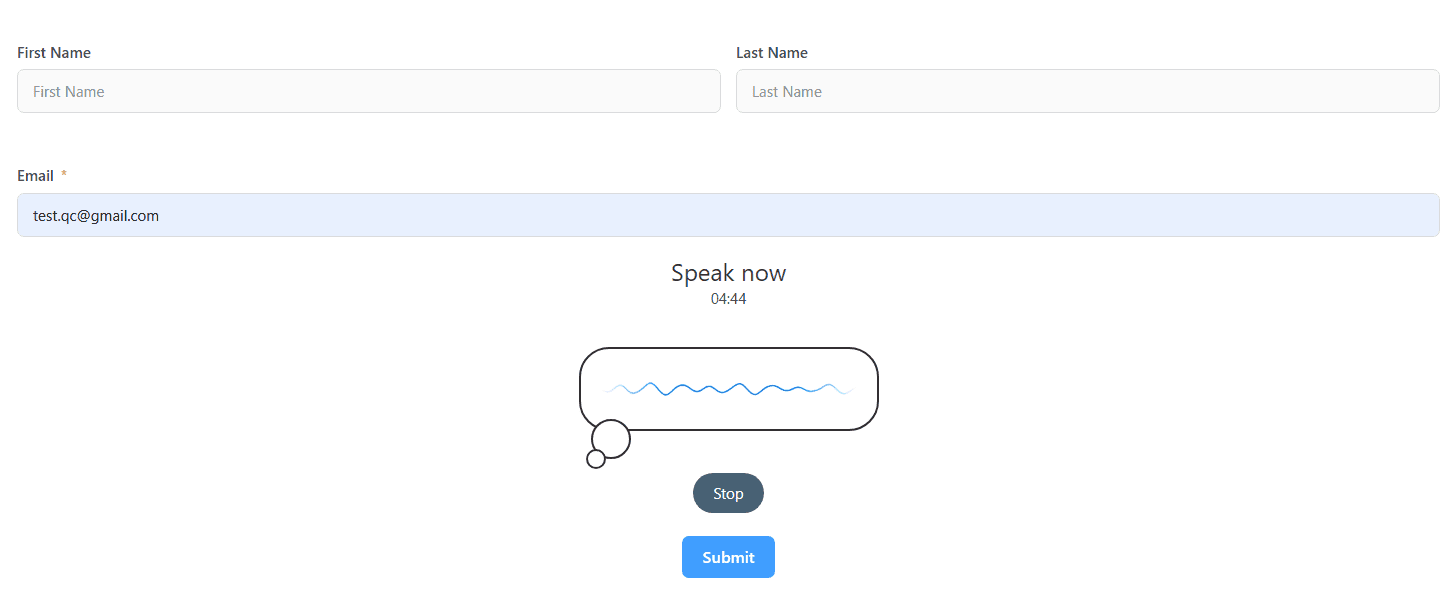This screenshot has width=1456, height=616.
Task: Click the Last Name label
Action: (x=772, y=53)
